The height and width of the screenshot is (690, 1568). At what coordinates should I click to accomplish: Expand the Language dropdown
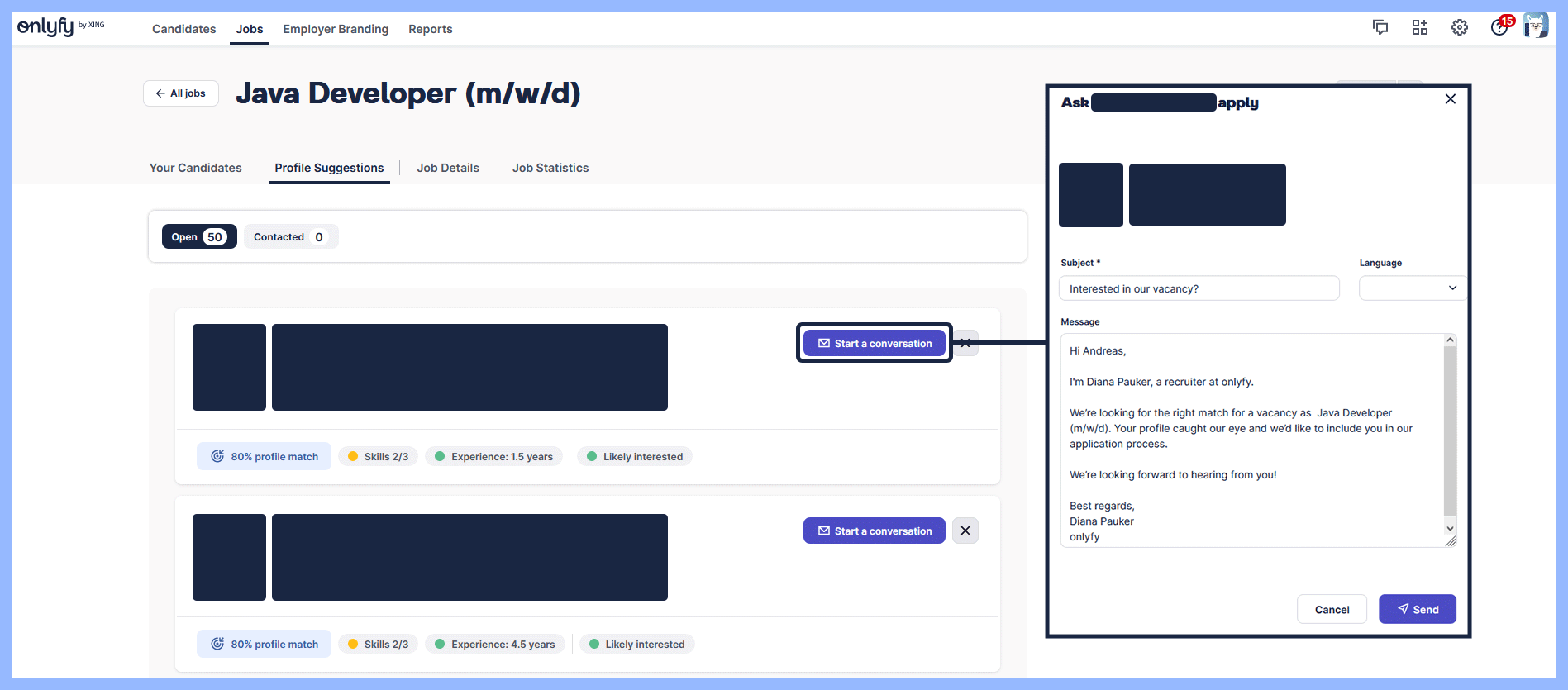pos(1411,288)
